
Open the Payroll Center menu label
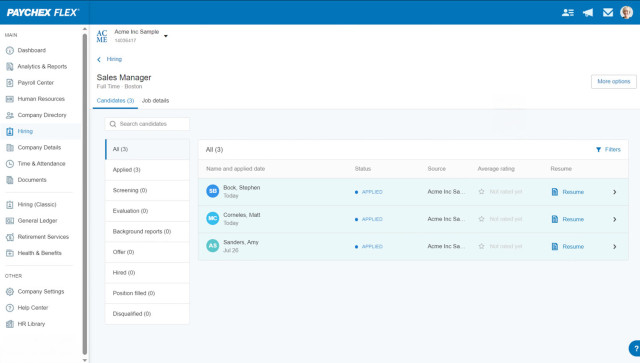(36, 83)
